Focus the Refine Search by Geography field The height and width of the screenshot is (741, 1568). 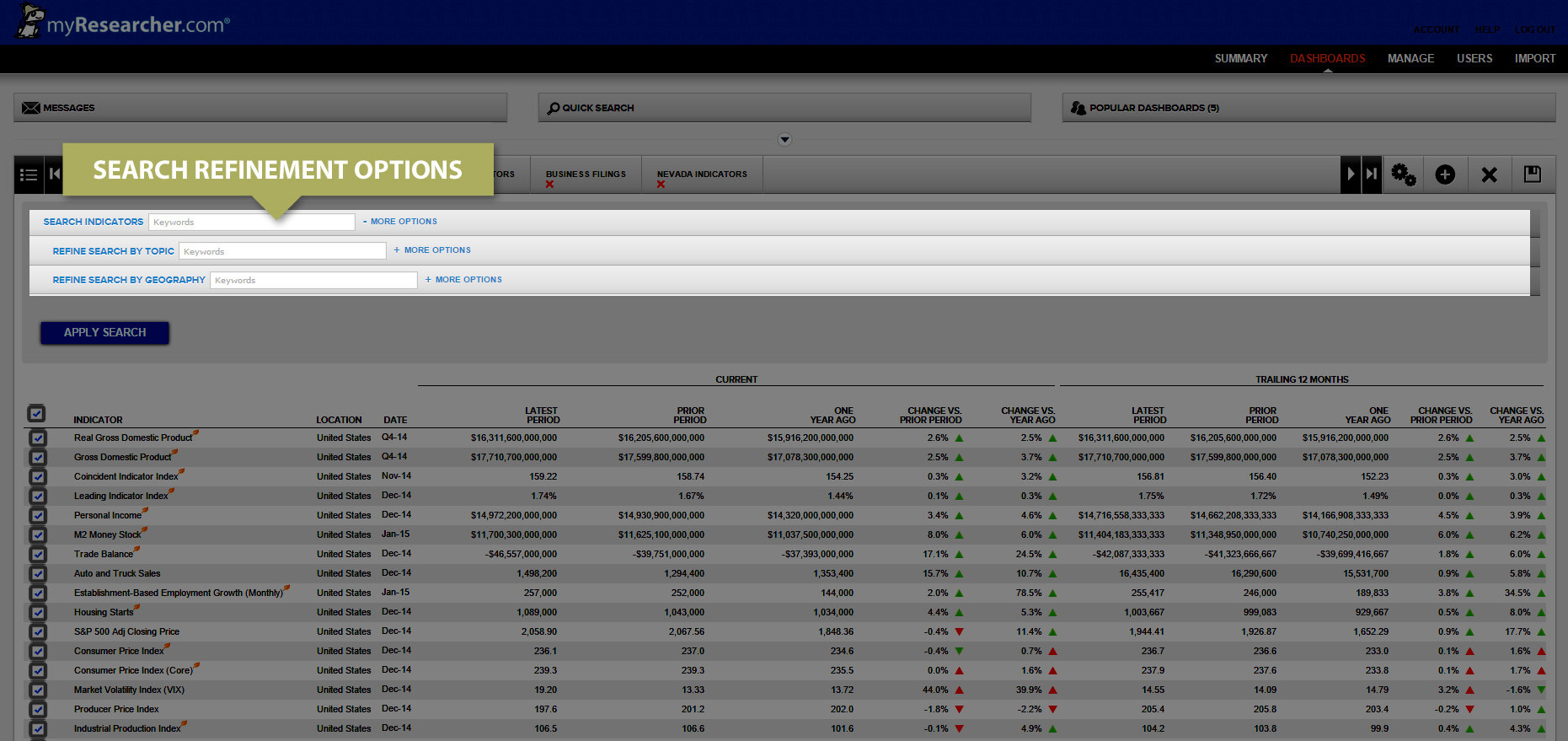pos(313,280)
